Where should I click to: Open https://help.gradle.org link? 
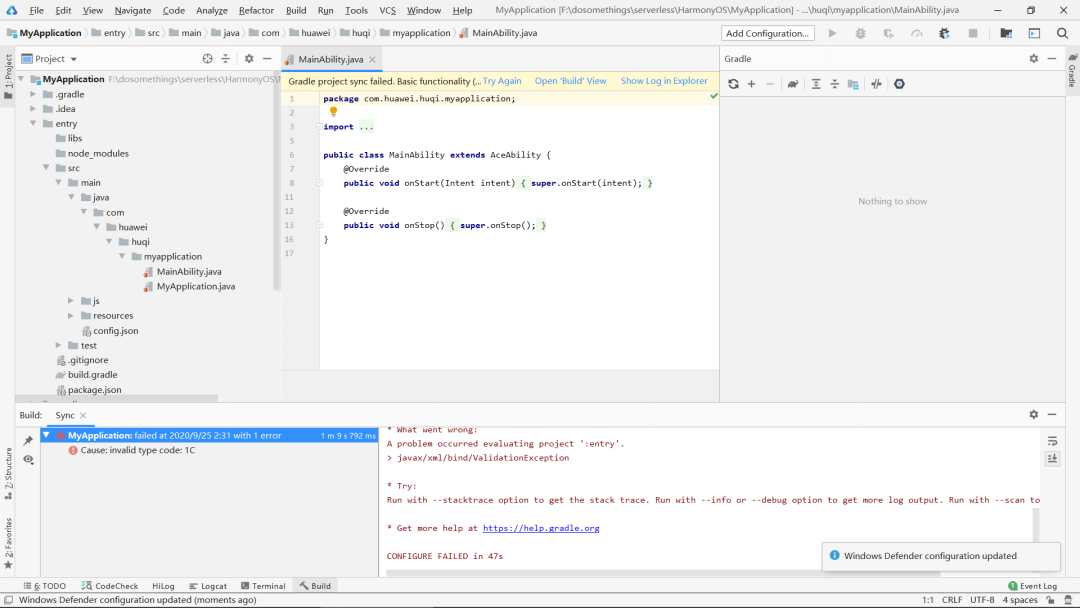541,528
